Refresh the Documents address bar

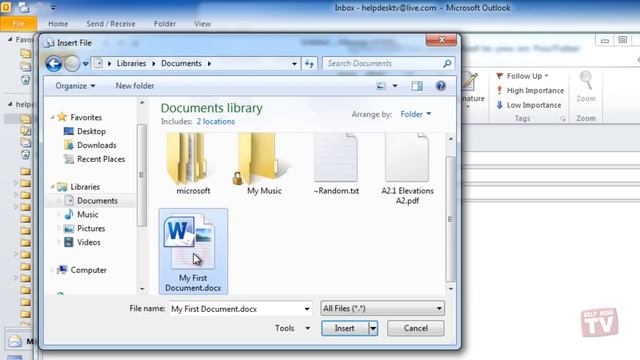coord(309,64)
